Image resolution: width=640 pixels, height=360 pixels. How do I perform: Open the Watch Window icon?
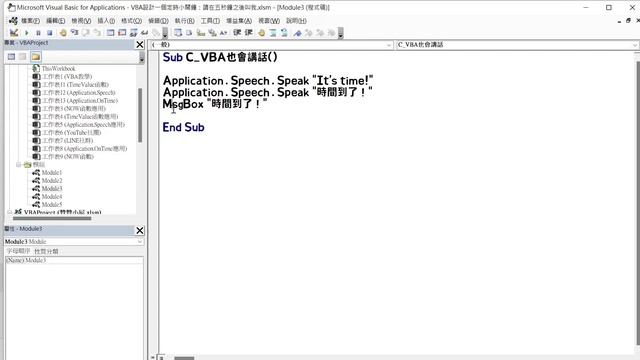(x=133, y=33)
